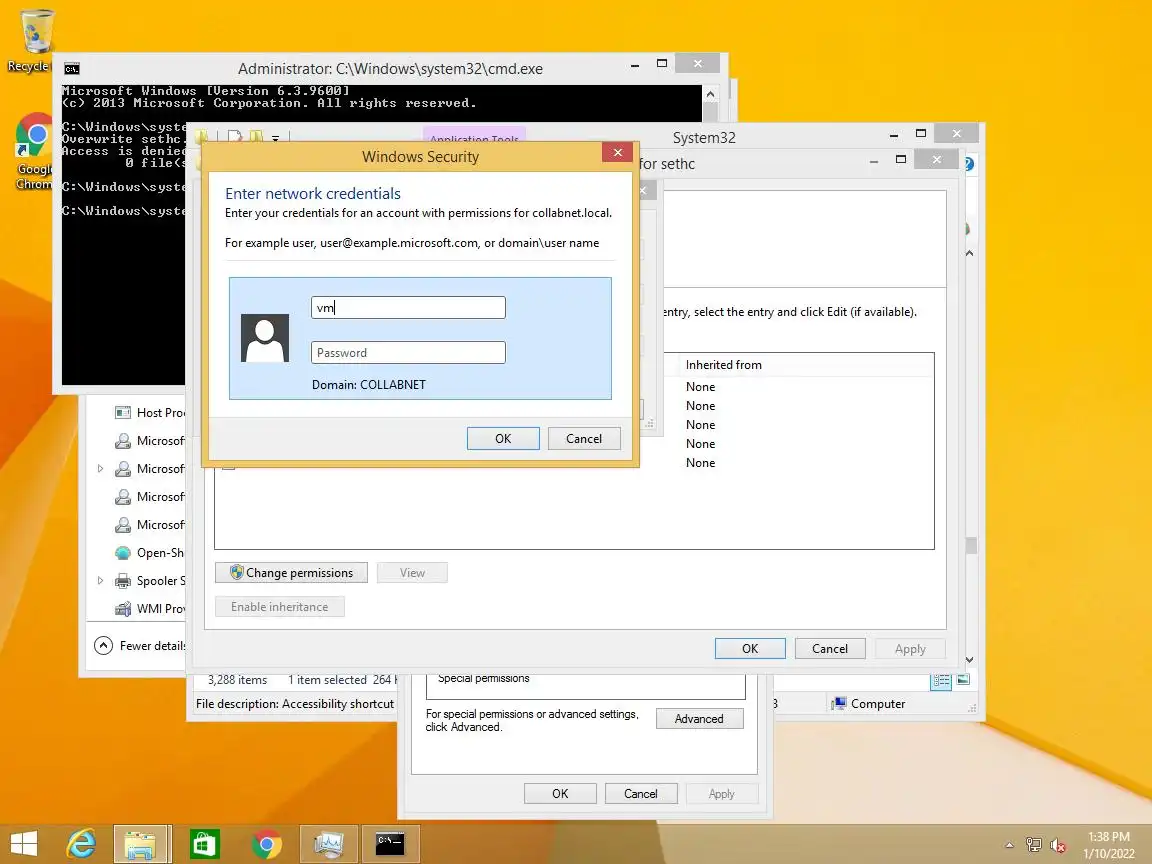This screenshot has width=1152, height=864.
Task: Switch to large icons view in System32 window
Action: click(963, 680)
